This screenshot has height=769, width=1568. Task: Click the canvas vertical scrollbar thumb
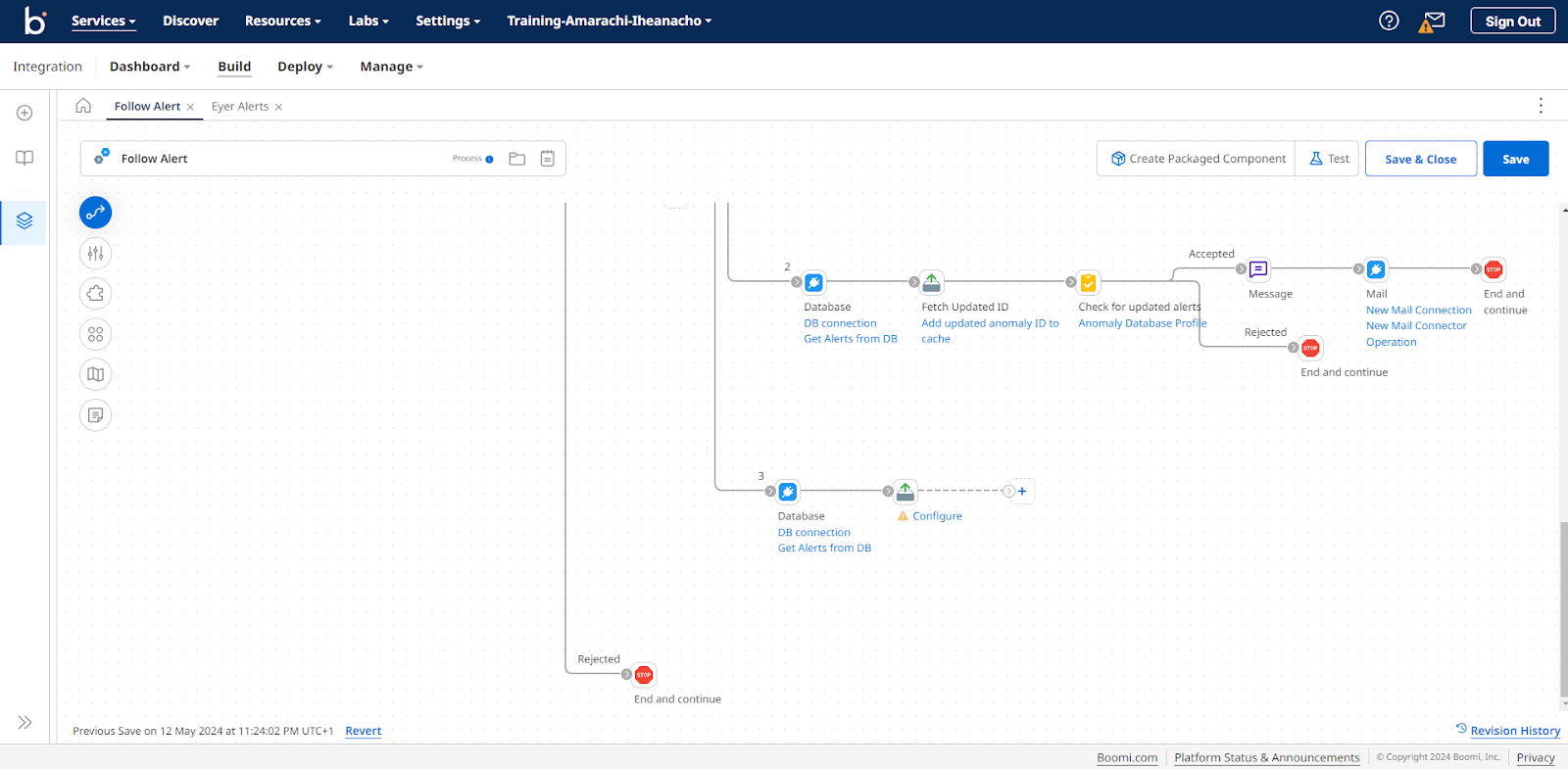tap(1564, 607)
